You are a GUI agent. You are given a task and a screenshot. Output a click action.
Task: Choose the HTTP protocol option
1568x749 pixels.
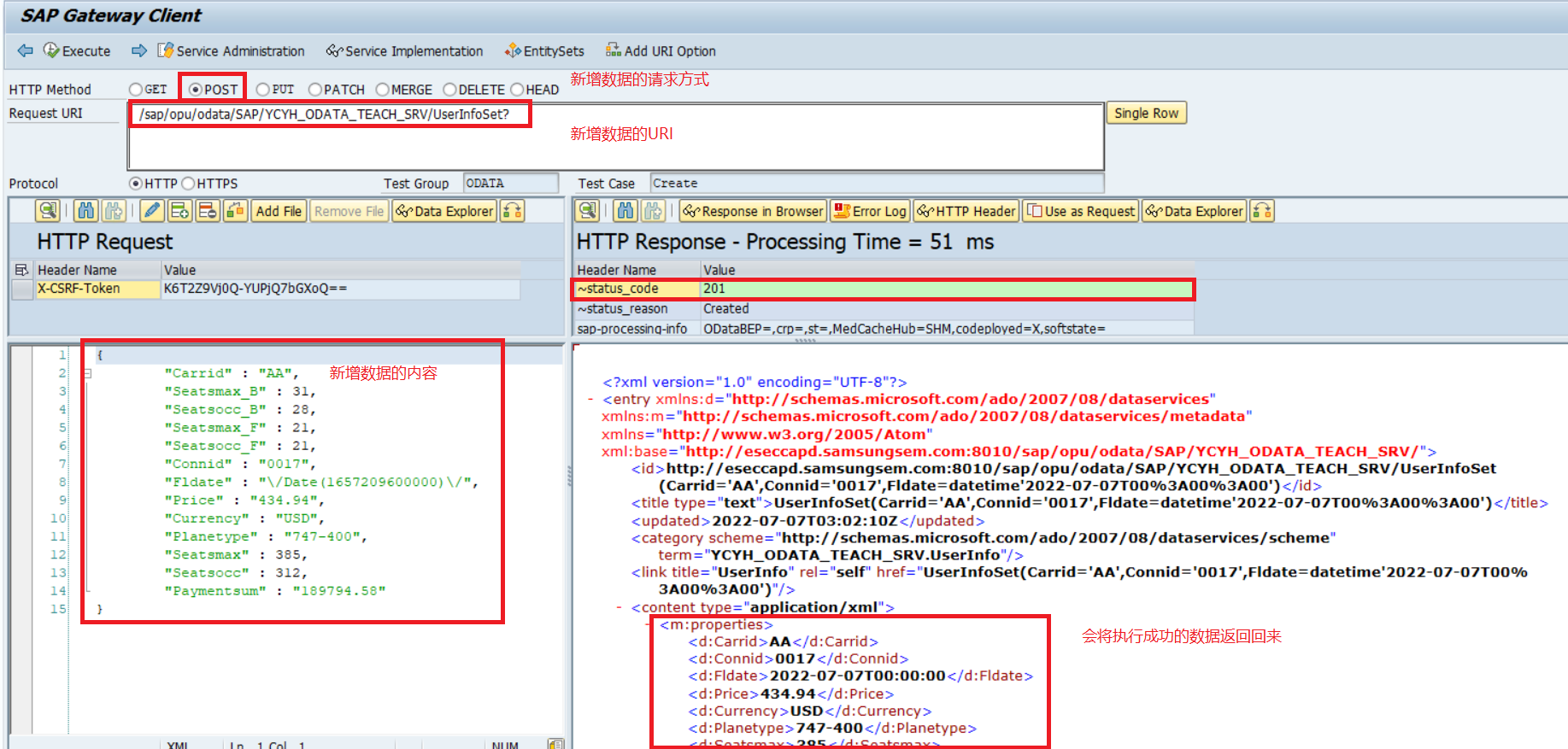[135, 184]
